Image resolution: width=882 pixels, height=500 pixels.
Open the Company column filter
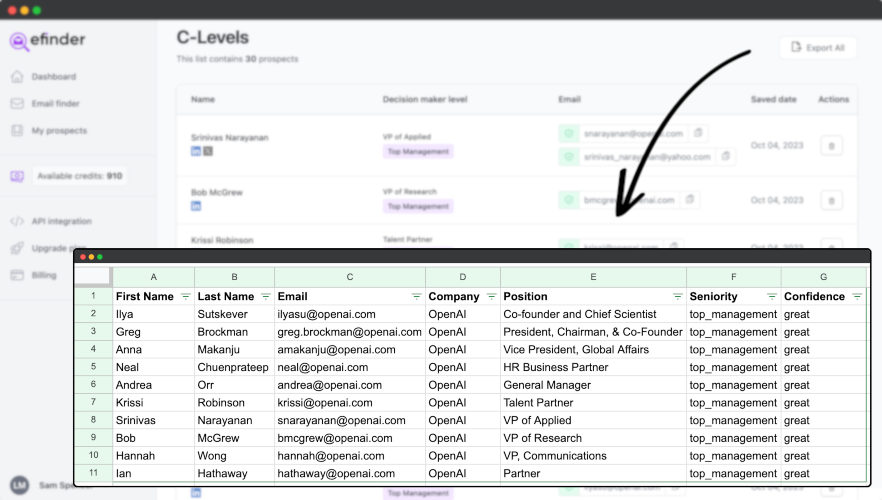click(492, 296)
